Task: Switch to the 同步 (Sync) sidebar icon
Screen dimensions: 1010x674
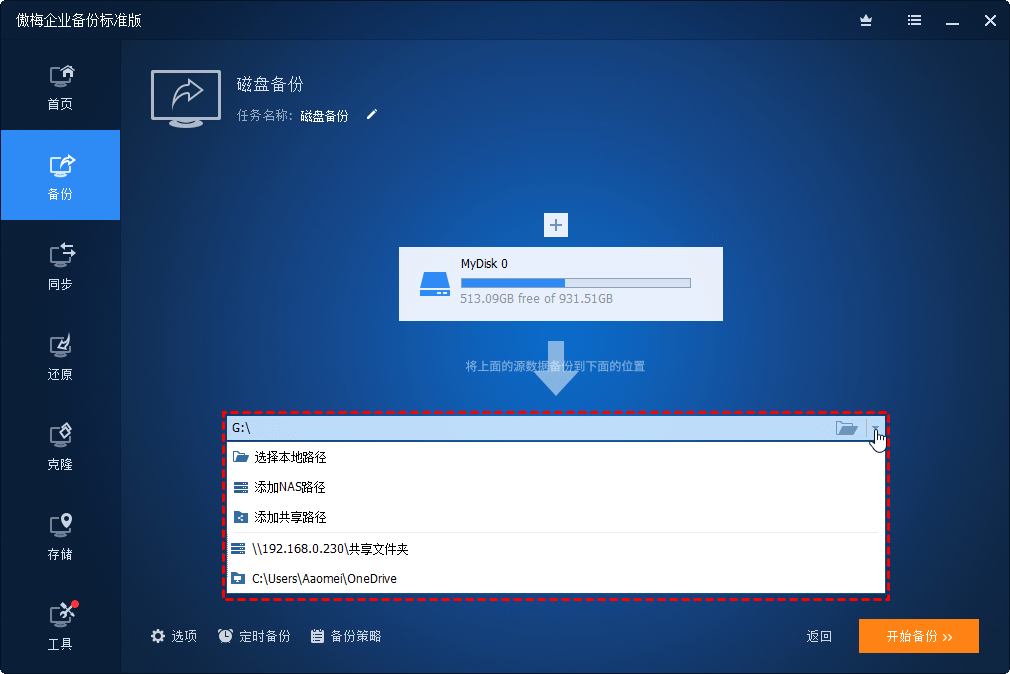Action: (60, 265)
